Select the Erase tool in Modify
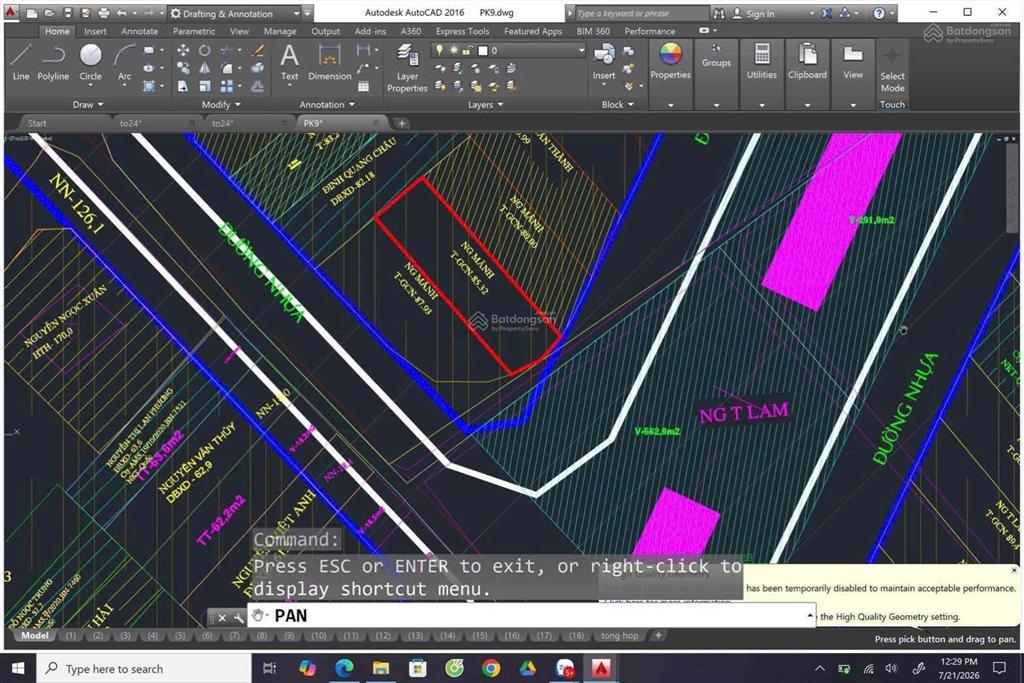1024x683 pixels. click(x=258, y=50)
